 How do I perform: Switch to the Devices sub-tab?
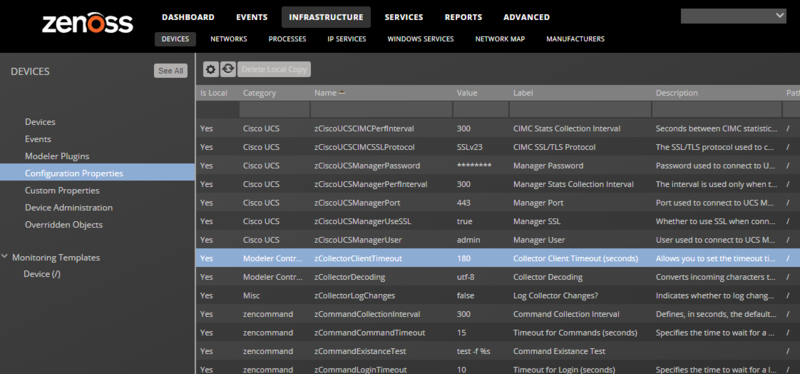coord(176,39)
